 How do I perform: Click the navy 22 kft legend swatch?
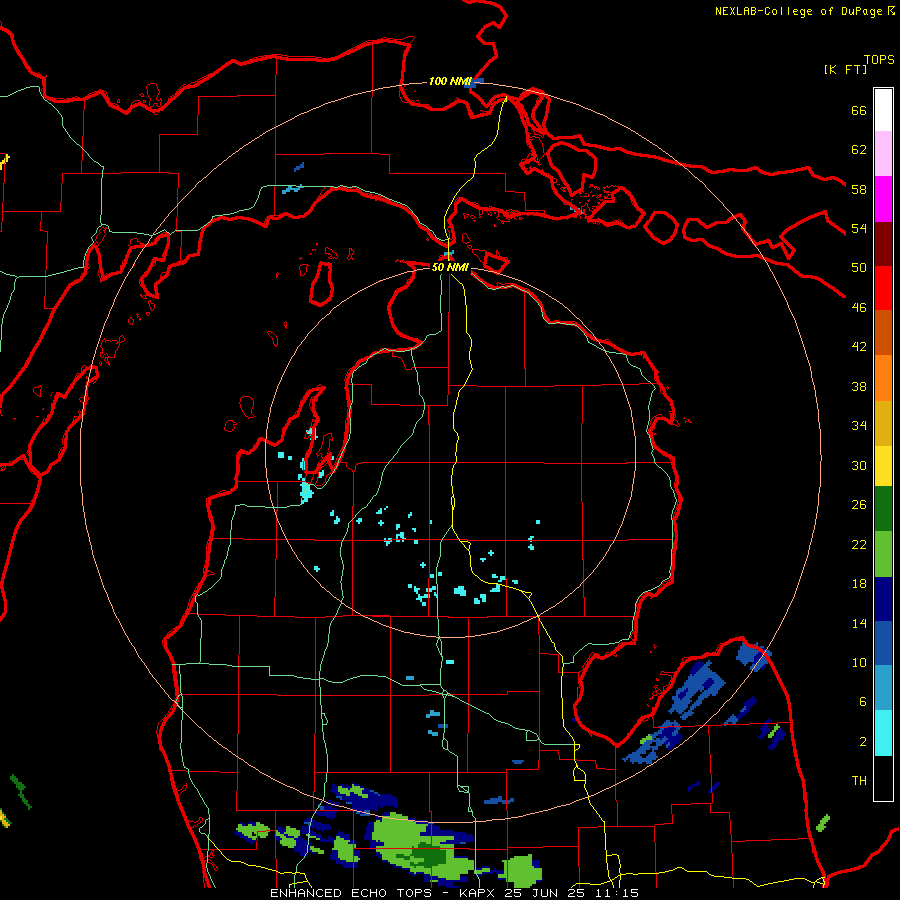(883, 599)
